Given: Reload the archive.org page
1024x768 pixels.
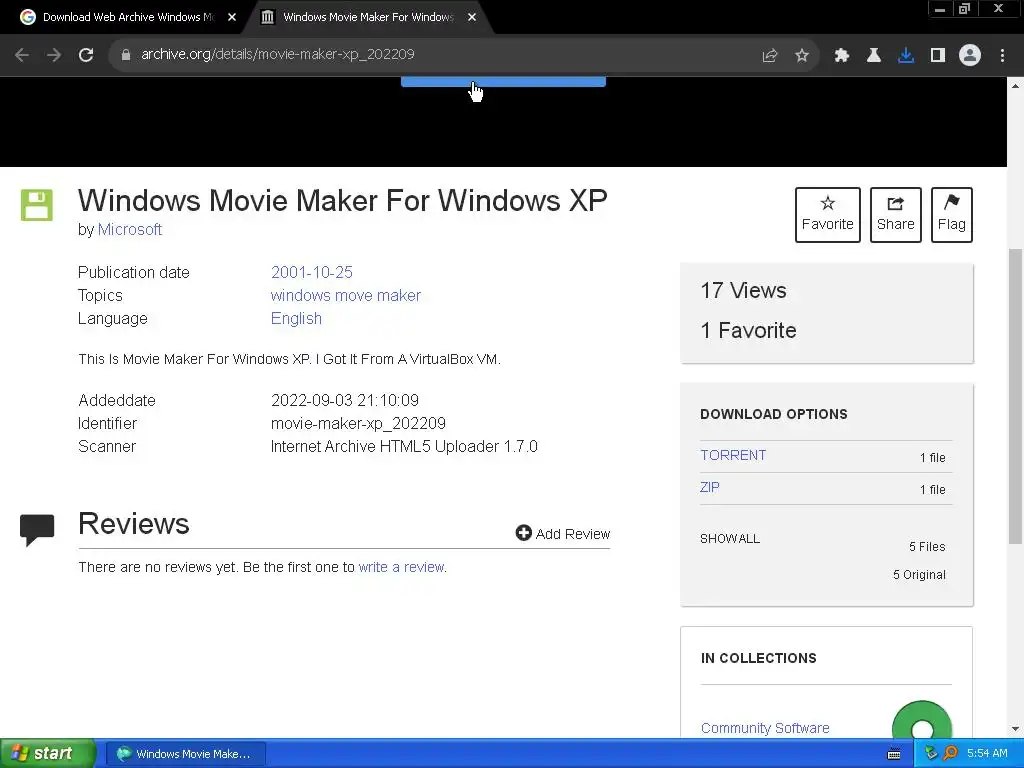Looking at the screenshot, I should click(86, 55).
